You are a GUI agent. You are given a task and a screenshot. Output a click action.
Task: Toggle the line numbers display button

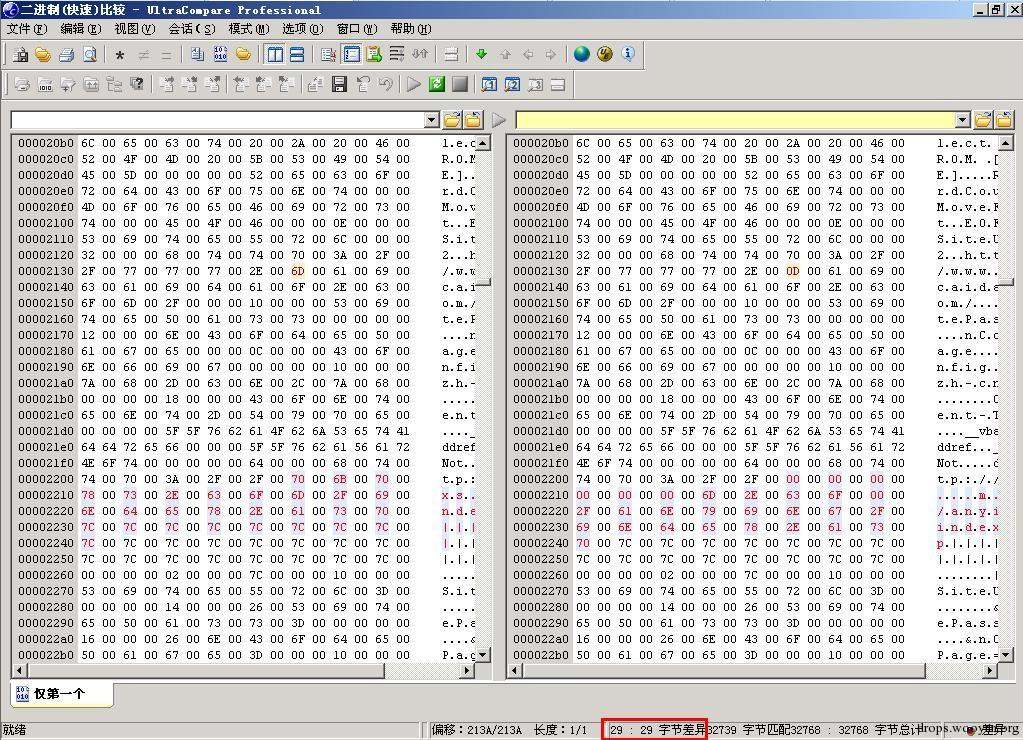click(x=351, y=54)
